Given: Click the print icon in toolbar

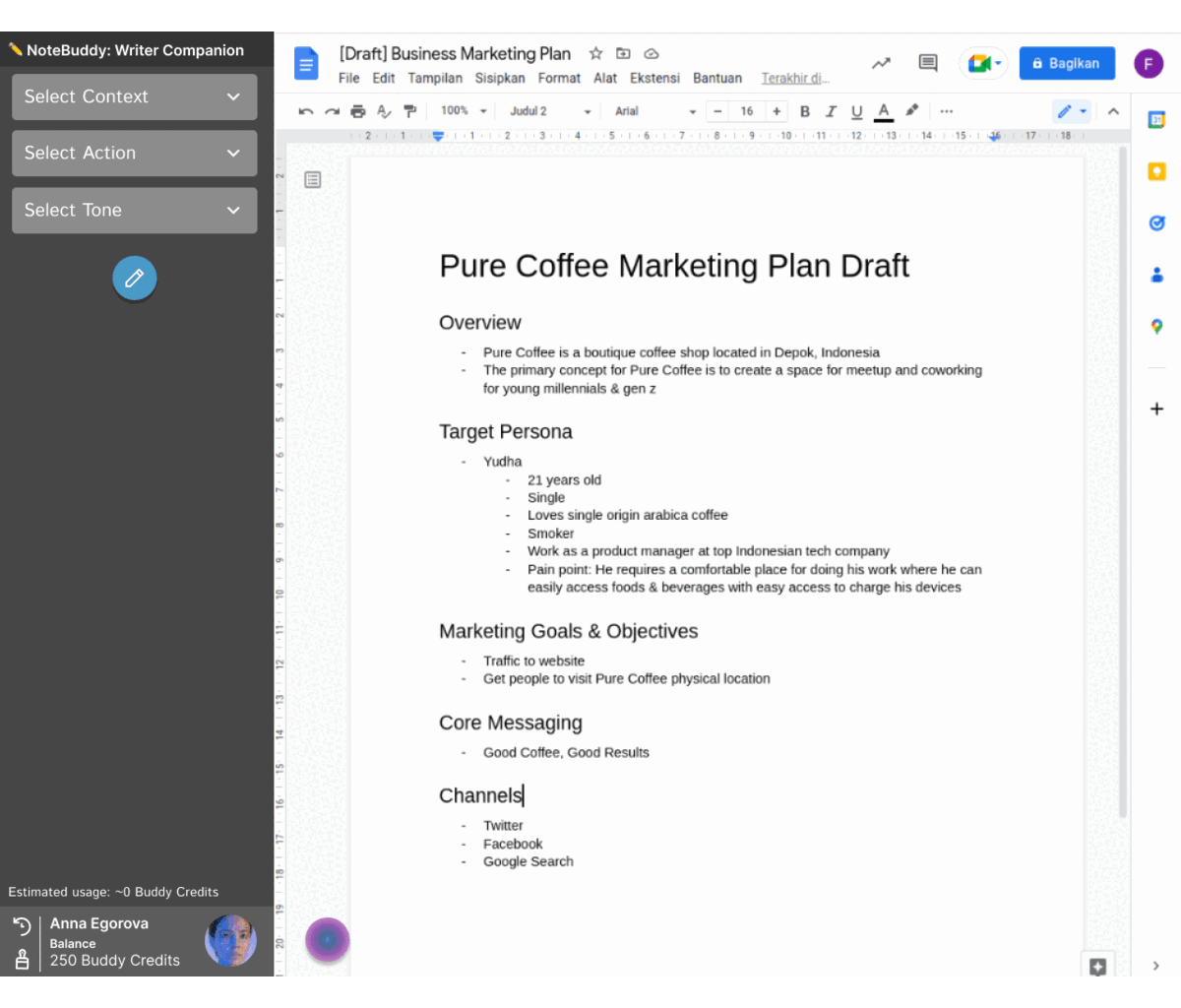Looking at the screenshot, I should click(358, 111).
